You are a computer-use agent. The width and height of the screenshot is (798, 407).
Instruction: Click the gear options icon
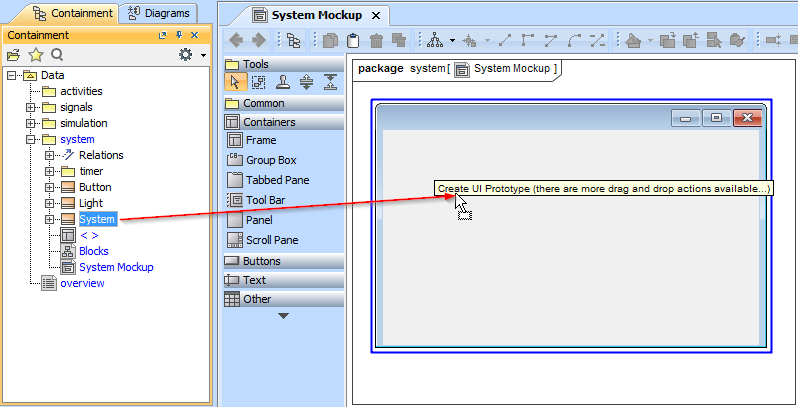tap(186, 54)
